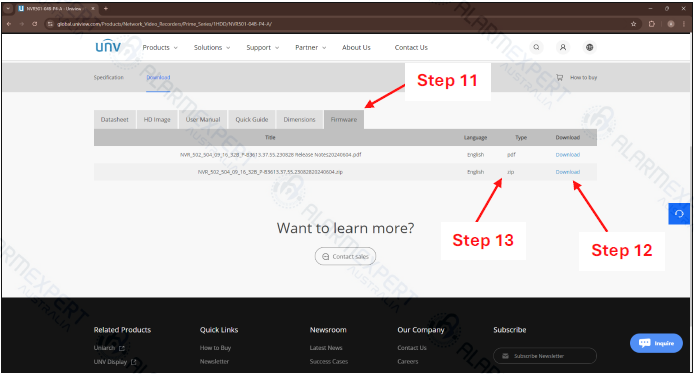Expand the Products menu
Image resolution: width=694 pixels, height=374 pixels.
[x=160, y=47]
